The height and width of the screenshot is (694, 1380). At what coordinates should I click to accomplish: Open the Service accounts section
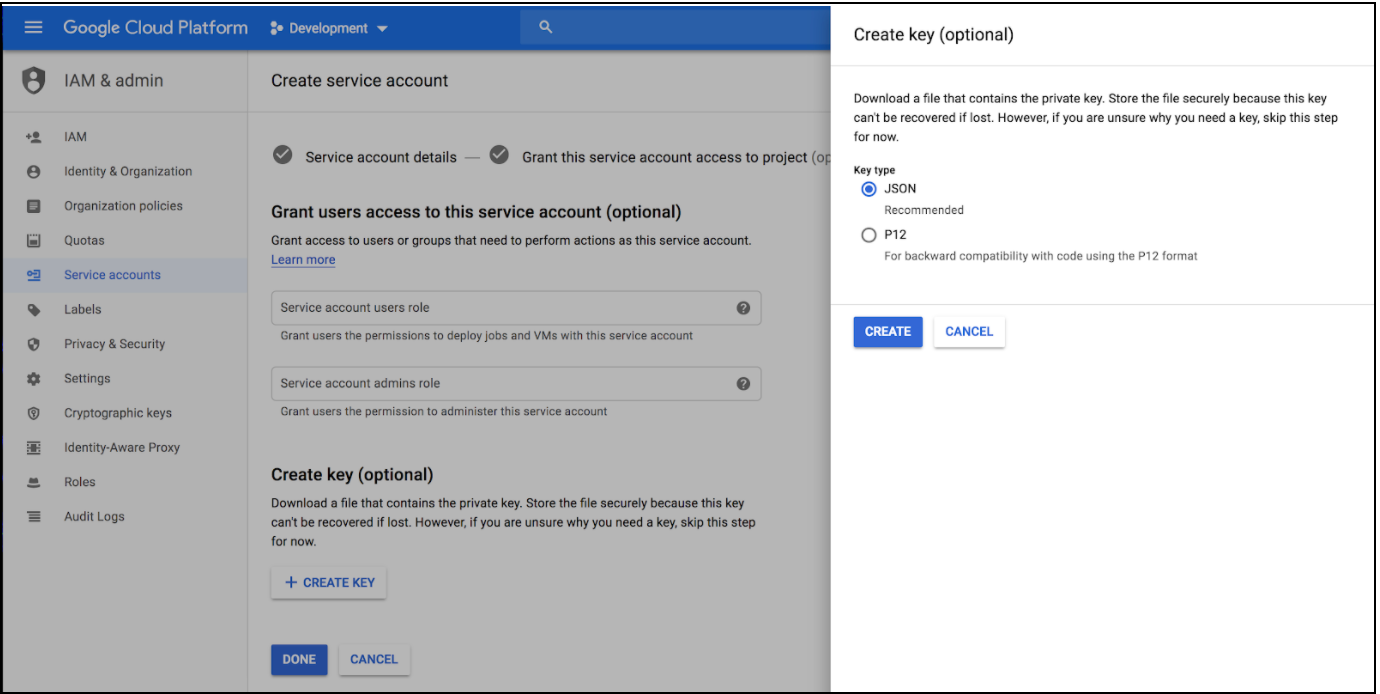[113, 274]
